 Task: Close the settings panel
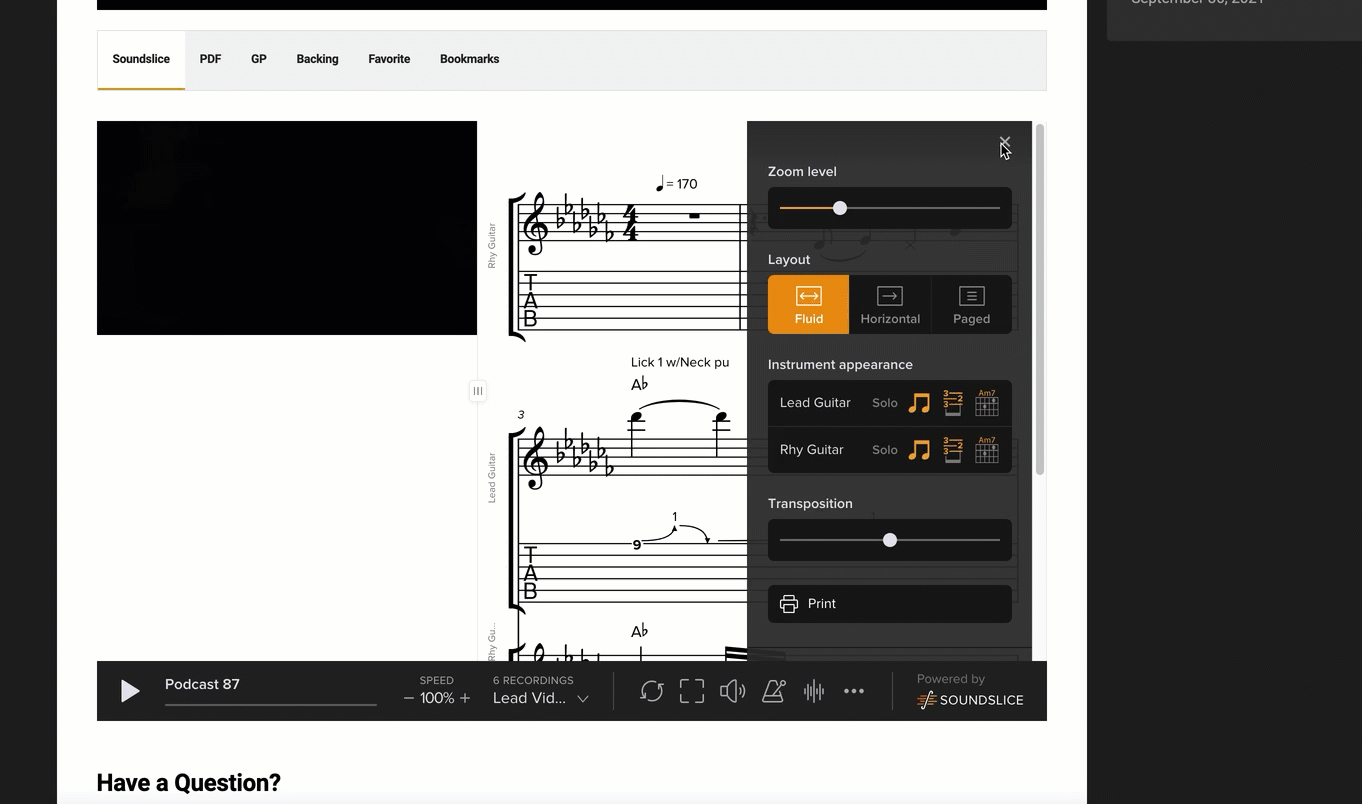(1004, 143)
